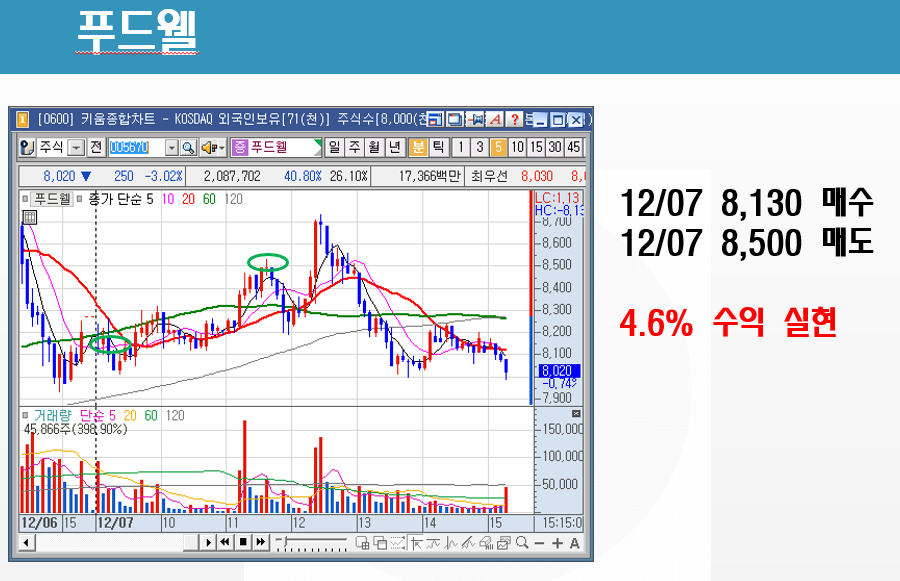
Task: Click the save layout icon in title bar
Action: [436, 119]
